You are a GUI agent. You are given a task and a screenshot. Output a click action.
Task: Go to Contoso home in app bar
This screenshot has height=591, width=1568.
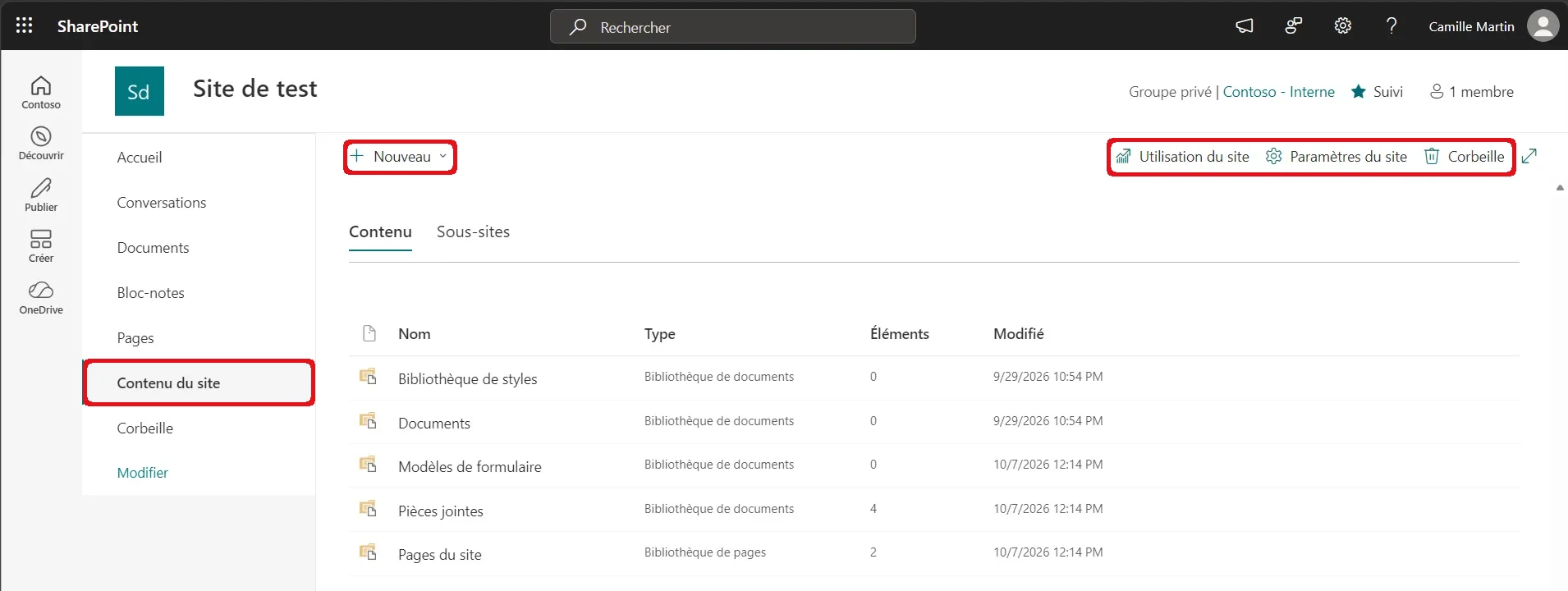(x=41, y=93)
